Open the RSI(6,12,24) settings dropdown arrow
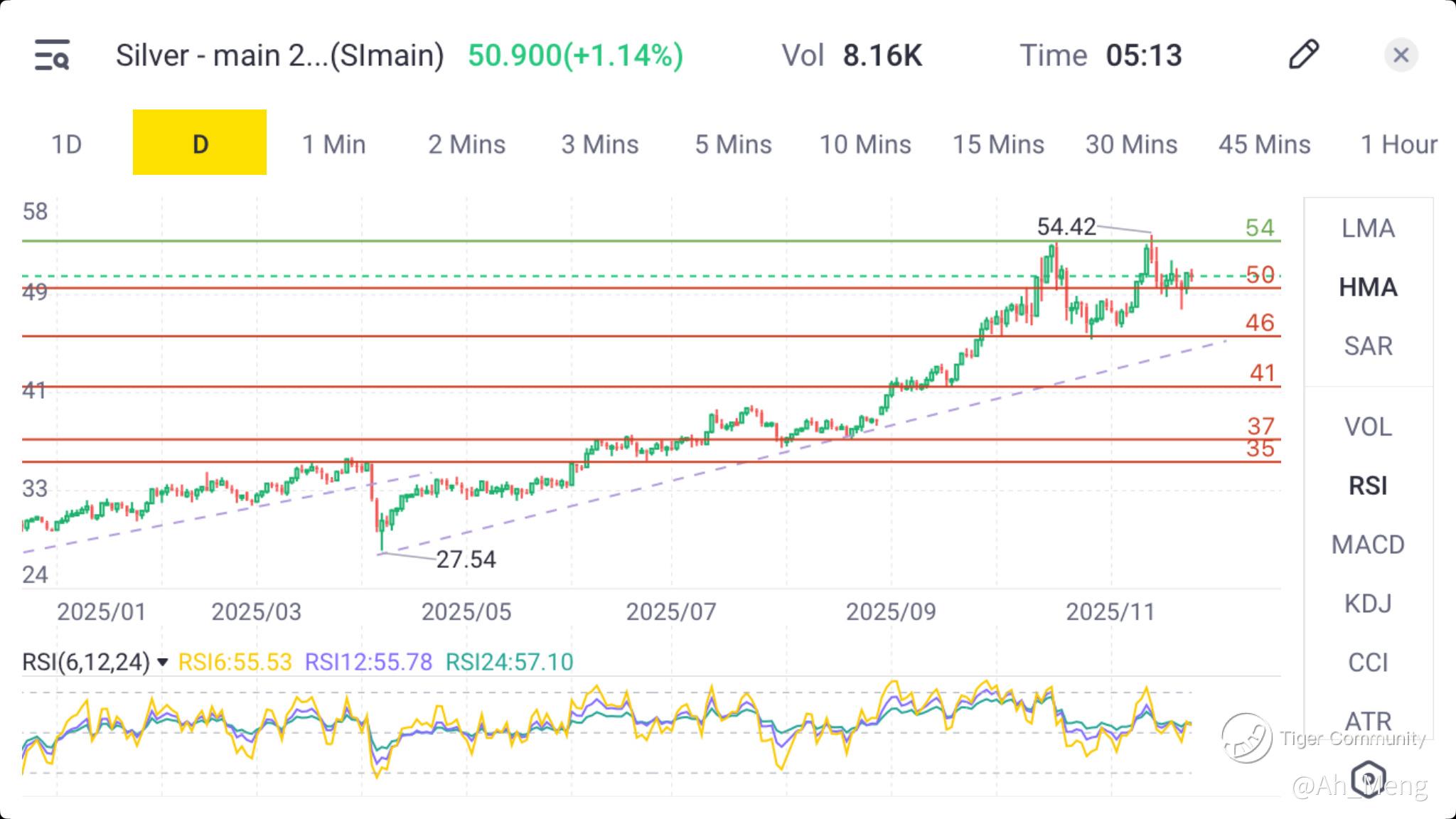Image resolution: width=1456 pixels, height=819 pixels. (163, 663)
